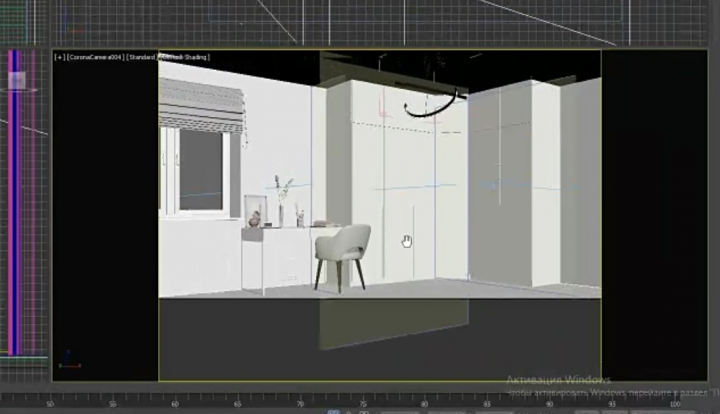Select the picture frame on the desk
The width and height of the screenshot is (720, 414).
point(256,210)
